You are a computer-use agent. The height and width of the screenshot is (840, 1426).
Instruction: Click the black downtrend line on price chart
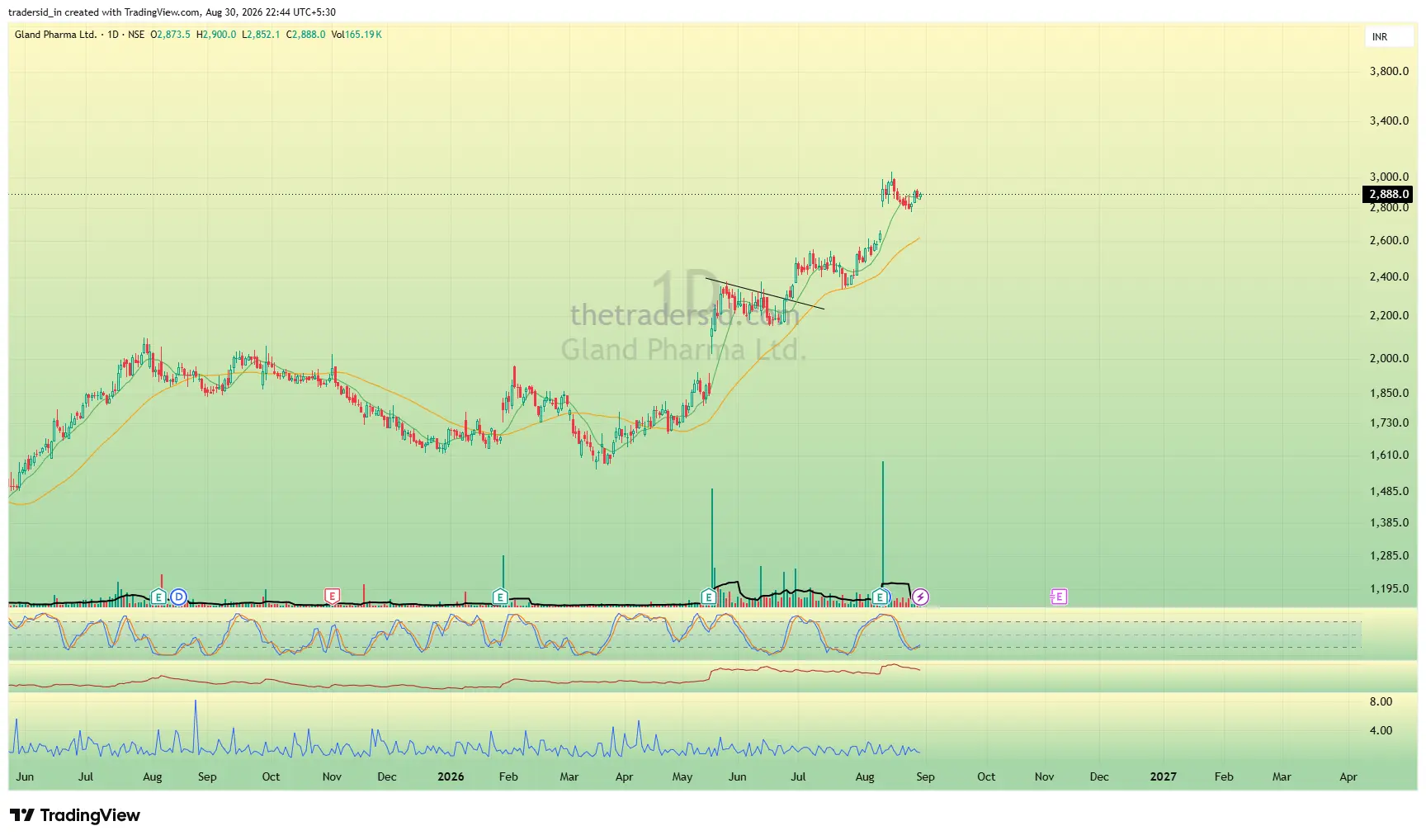pyautogui.click(x=765, y=294)
